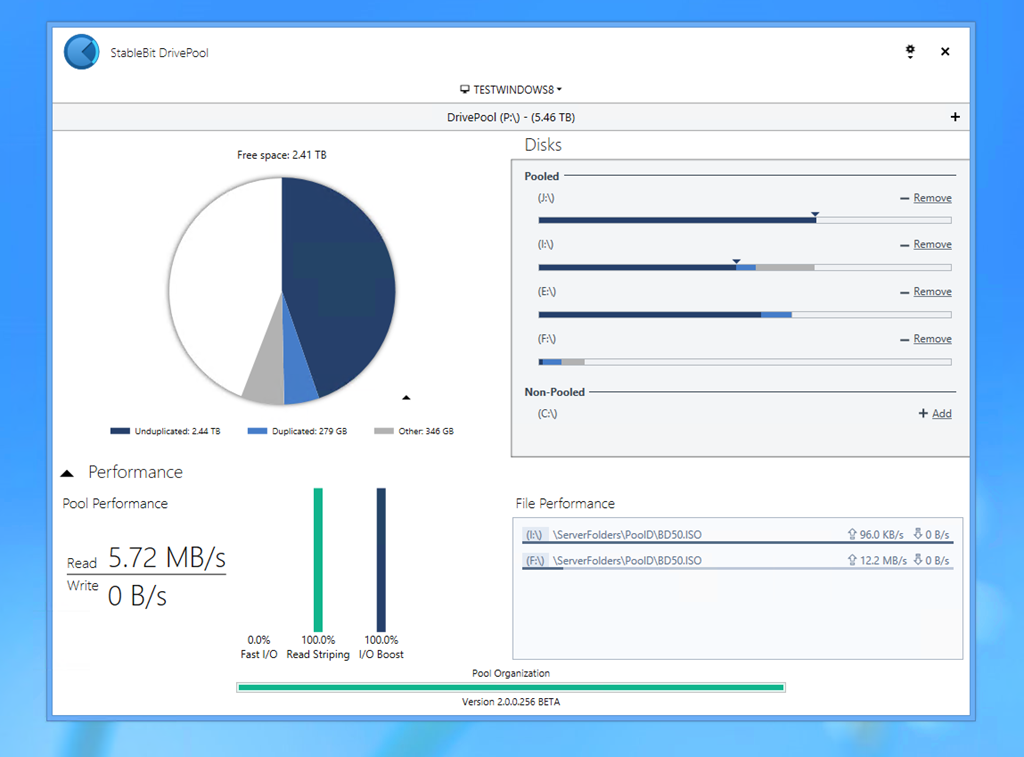Select the F:\ BD50.ISO file performance row
The height and width of the screenshot is (757, 1024).
(737, 560)
